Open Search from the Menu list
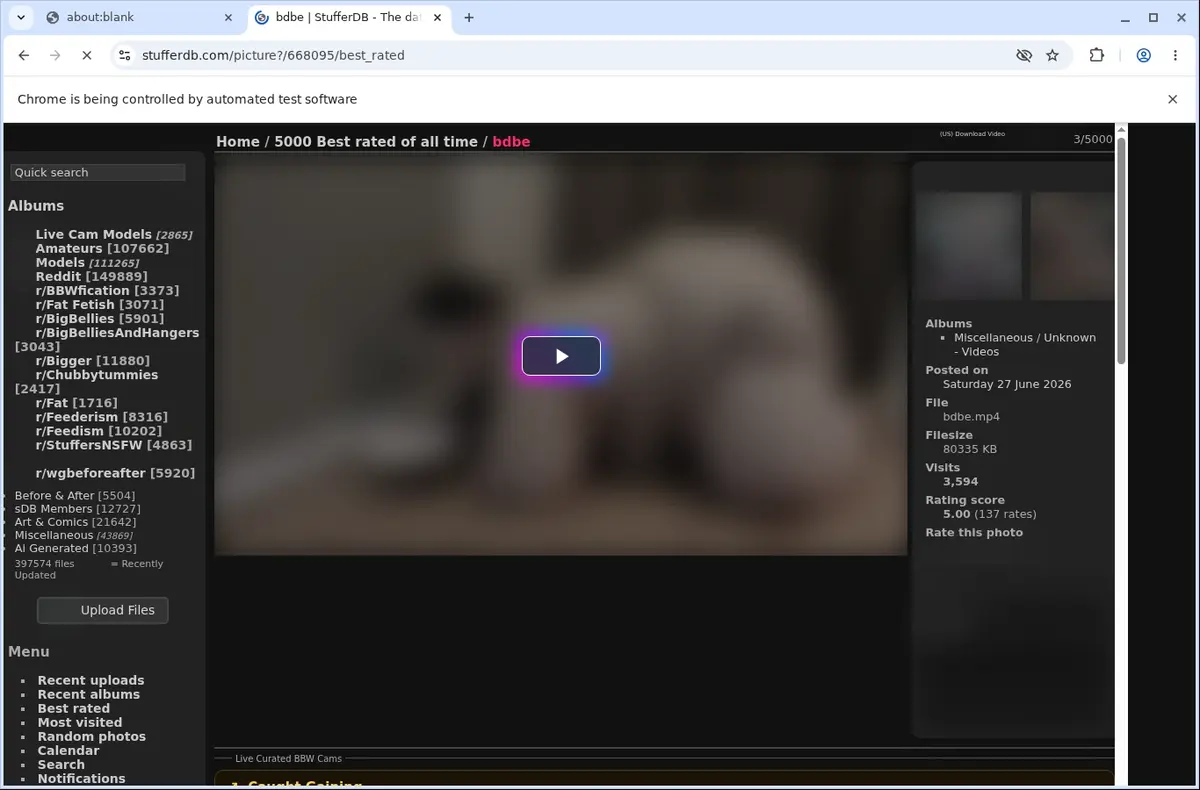Image resolution: width=1200 pixels, height=790 pixels. [61, 764]
